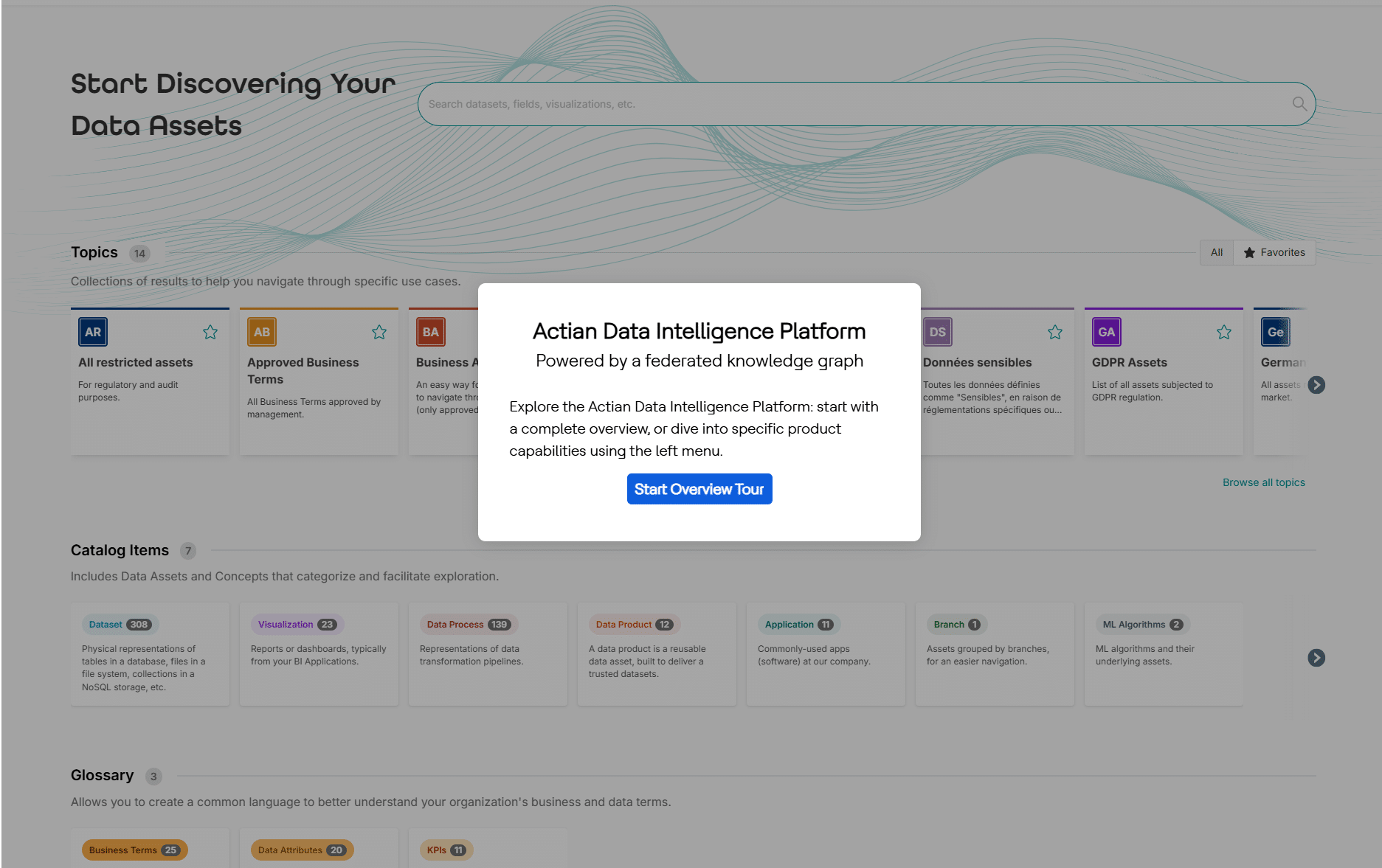The image size is (1382, 868).
Task: Click the Catalog Items section heading
Action: click(x=120, y=550)
